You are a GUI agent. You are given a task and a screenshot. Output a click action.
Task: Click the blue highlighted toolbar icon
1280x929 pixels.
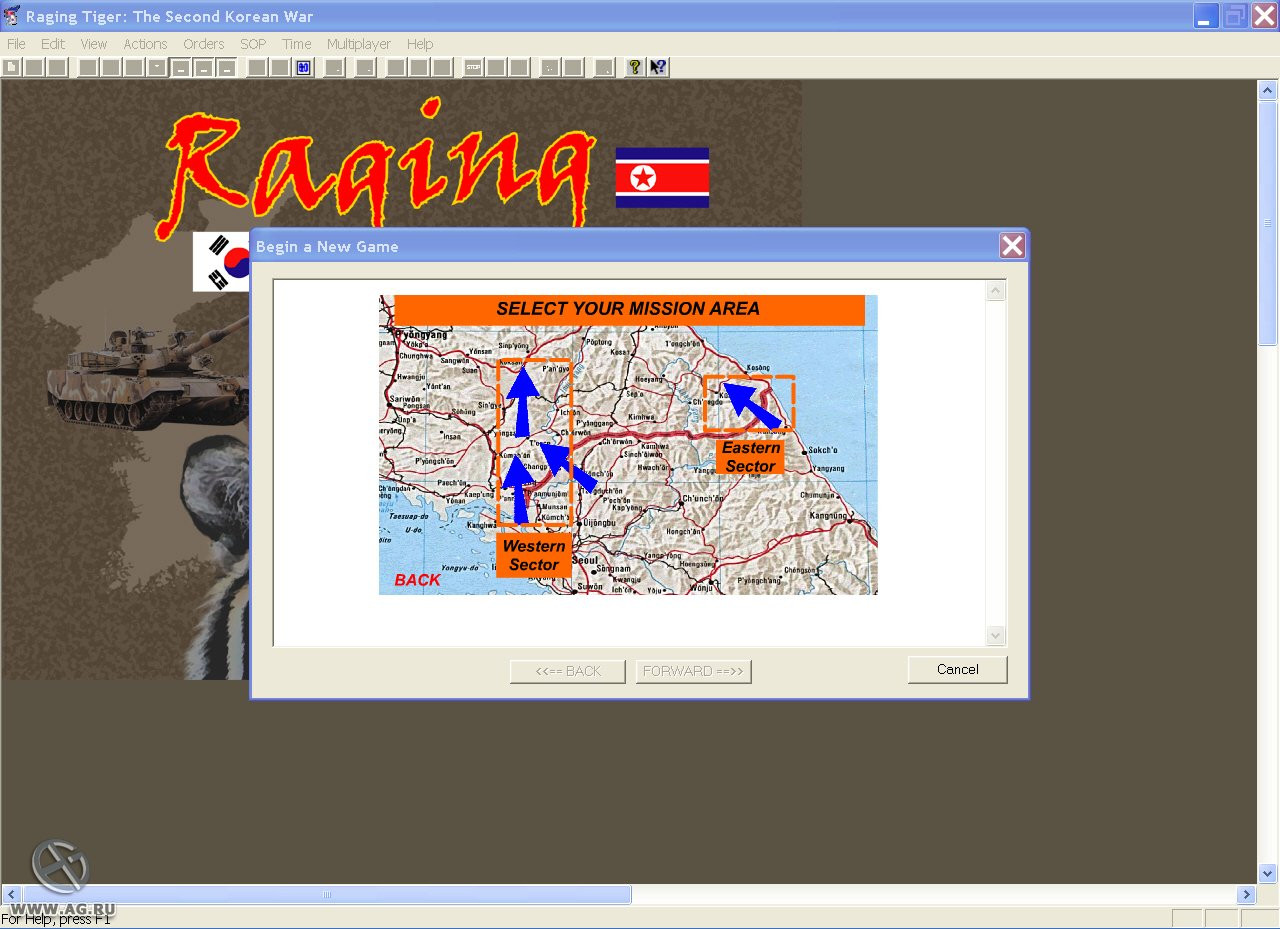click(x=304, y=67)
